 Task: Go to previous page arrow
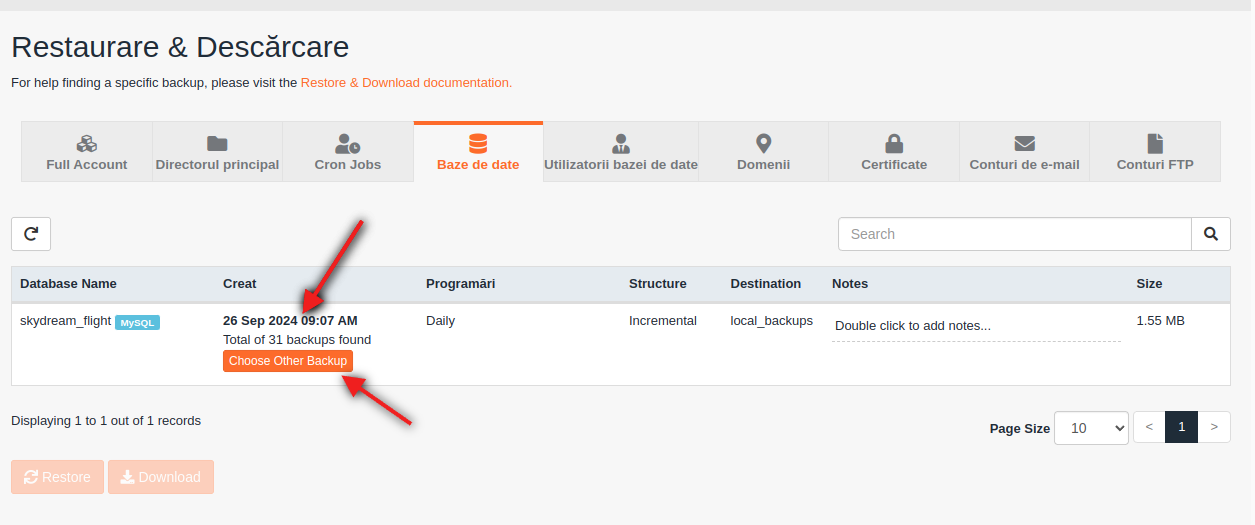click(x=1149, y=427)
